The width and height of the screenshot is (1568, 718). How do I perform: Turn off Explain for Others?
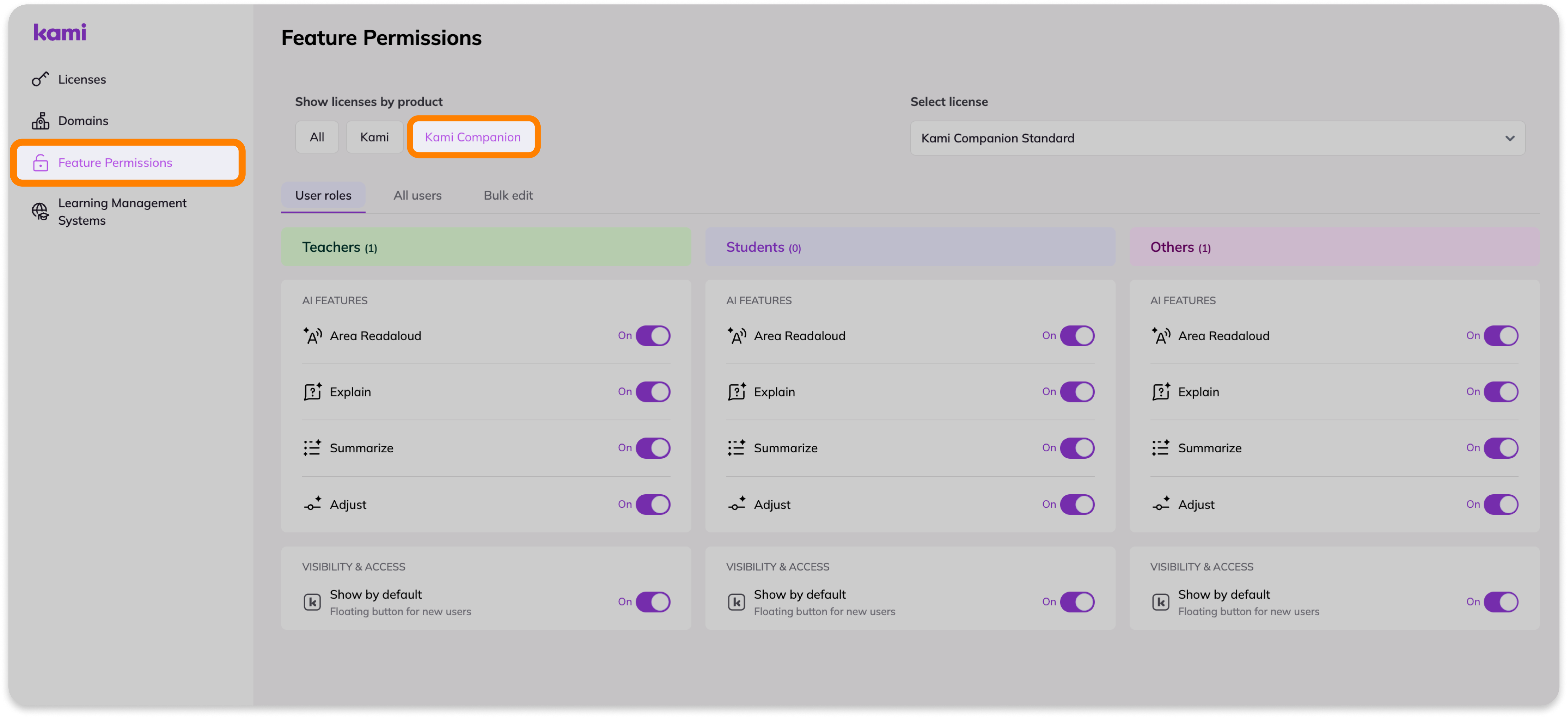tap(1501, 391)
